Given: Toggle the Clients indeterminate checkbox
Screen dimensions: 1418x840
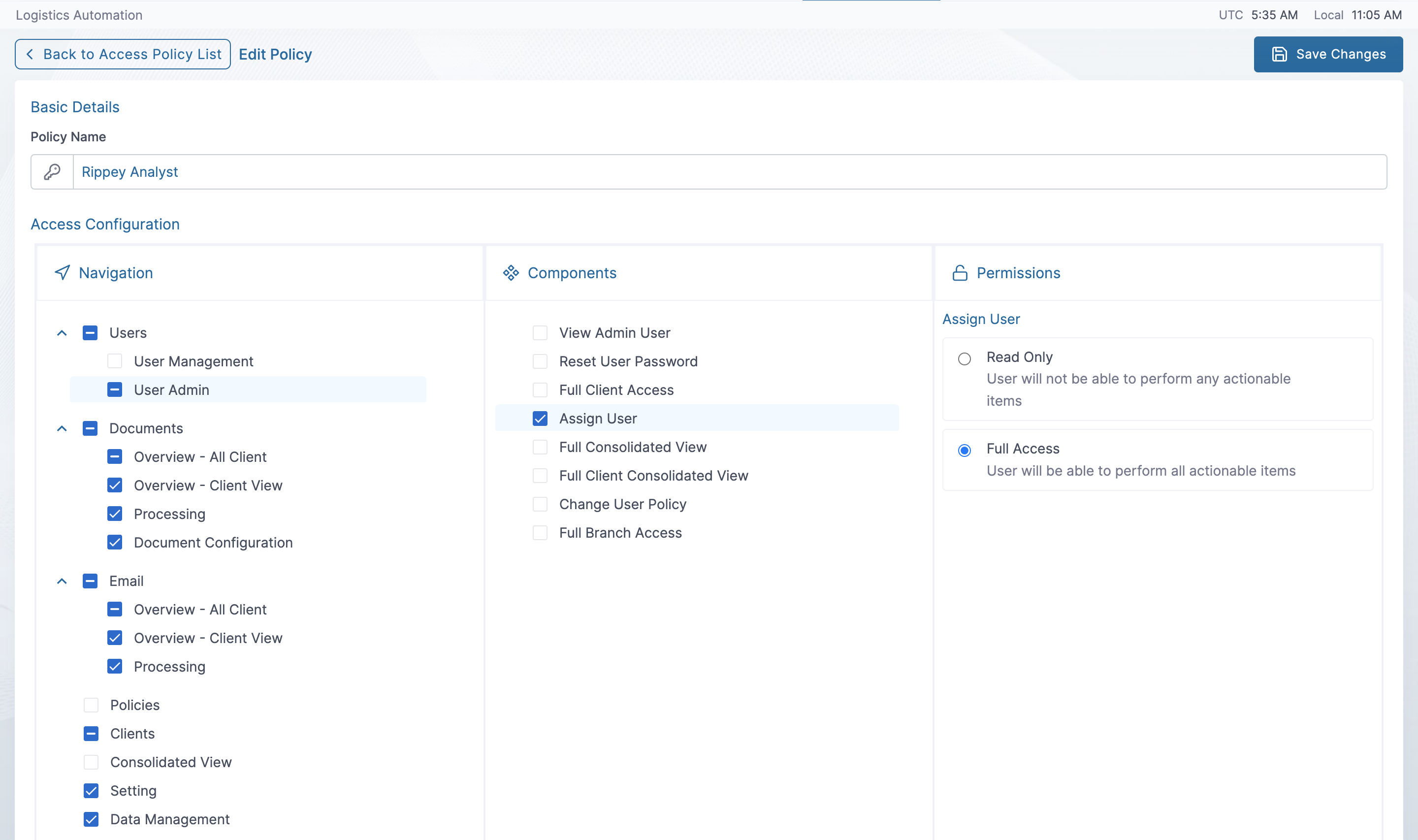Looking at the screenshot, I should [x=91, y=734].
